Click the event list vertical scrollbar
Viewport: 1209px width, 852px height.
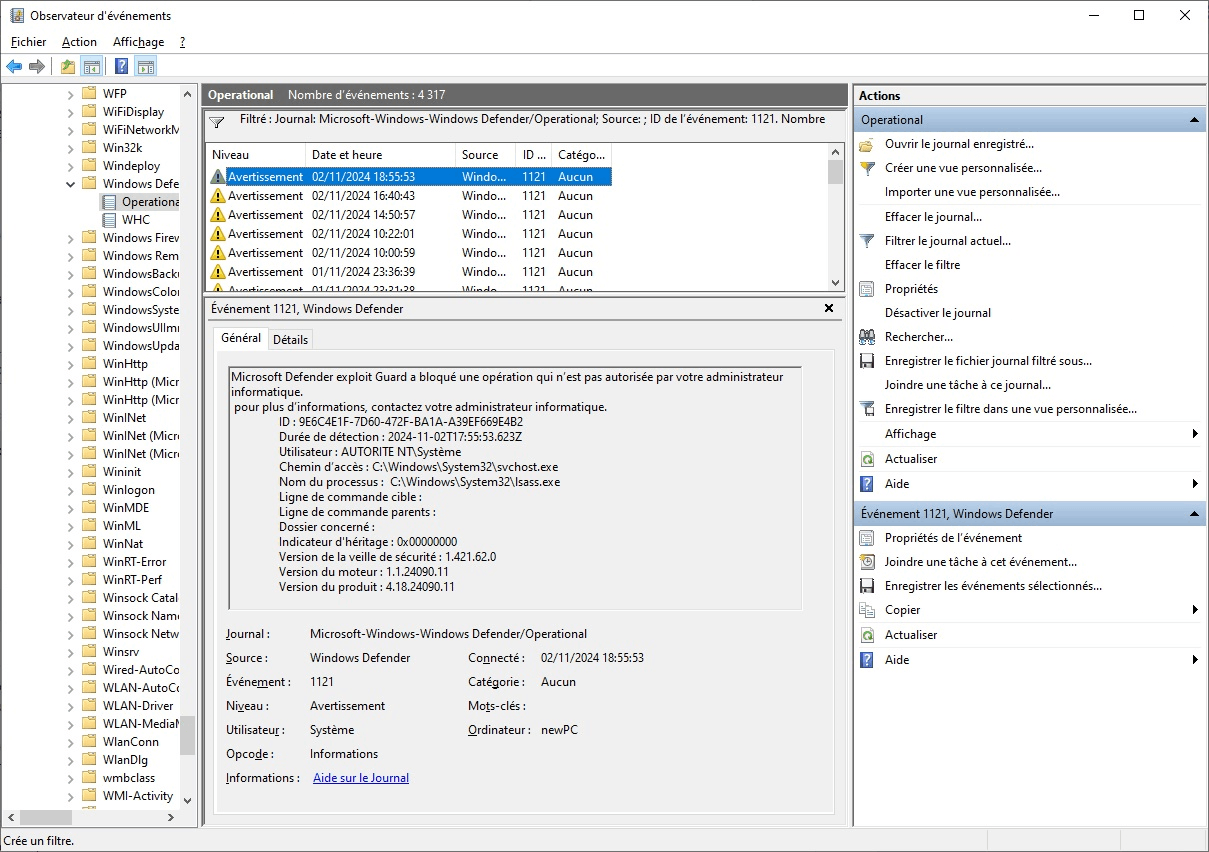836,218
